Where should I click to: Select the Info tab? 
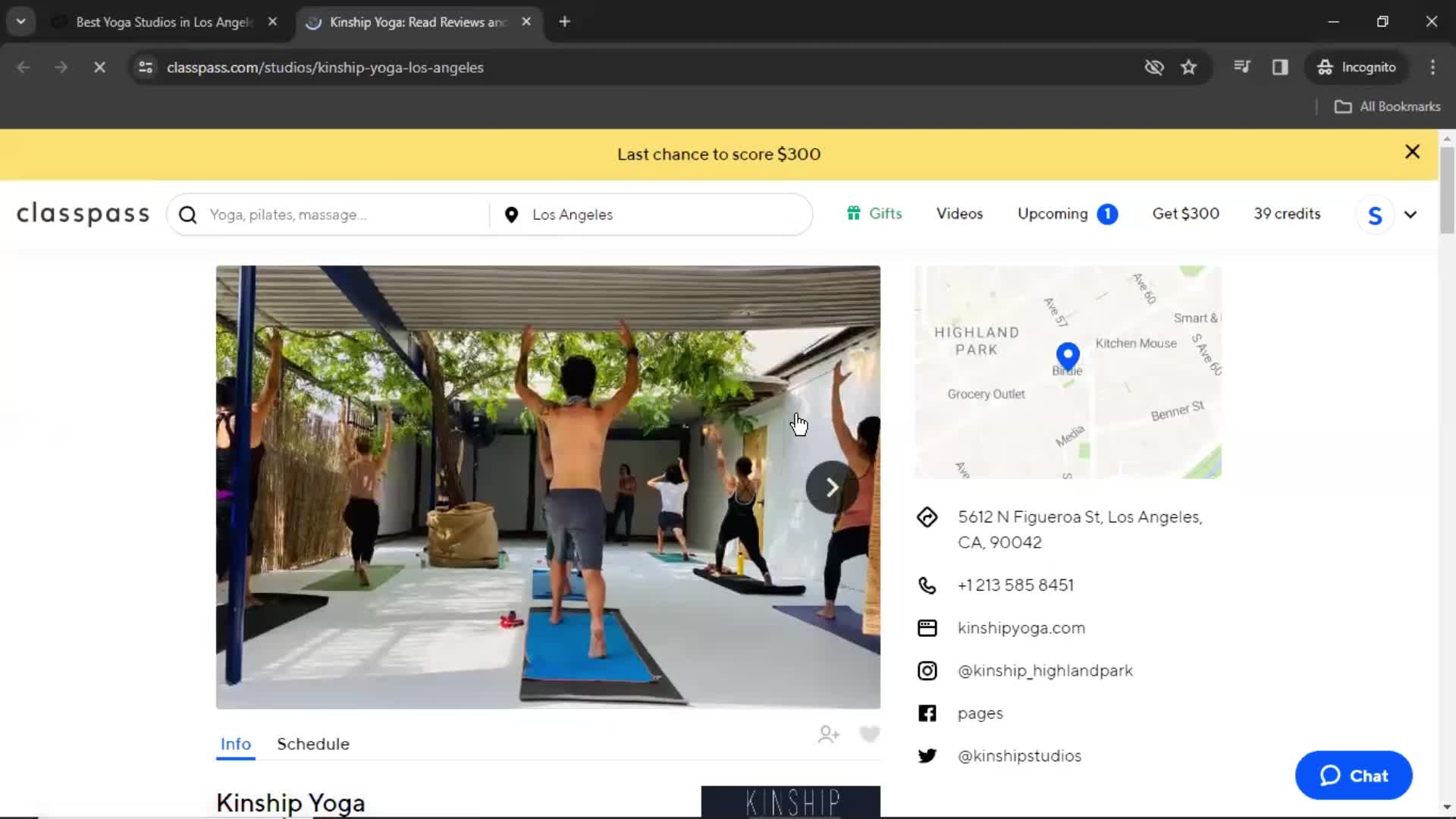point(235,744)
